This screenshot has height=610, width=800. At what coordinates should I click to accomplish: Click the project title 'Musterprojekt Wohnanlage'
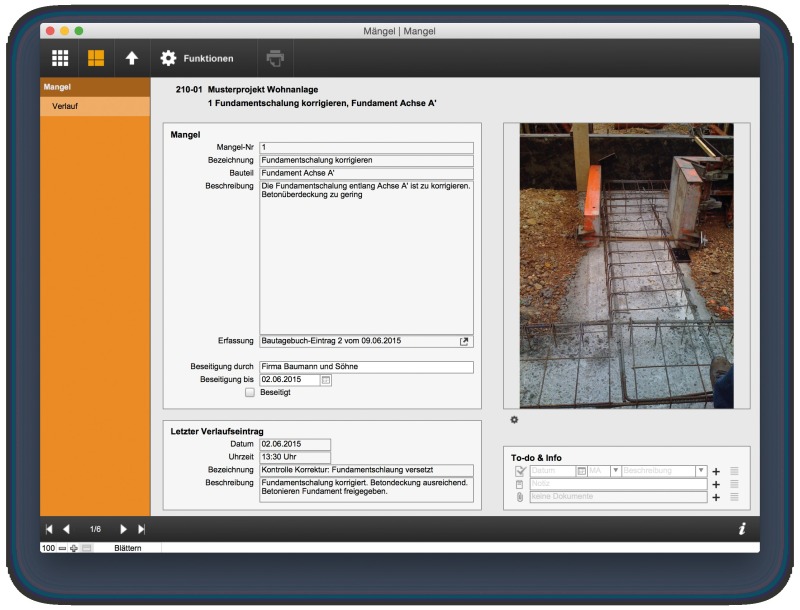coord(263,90)
